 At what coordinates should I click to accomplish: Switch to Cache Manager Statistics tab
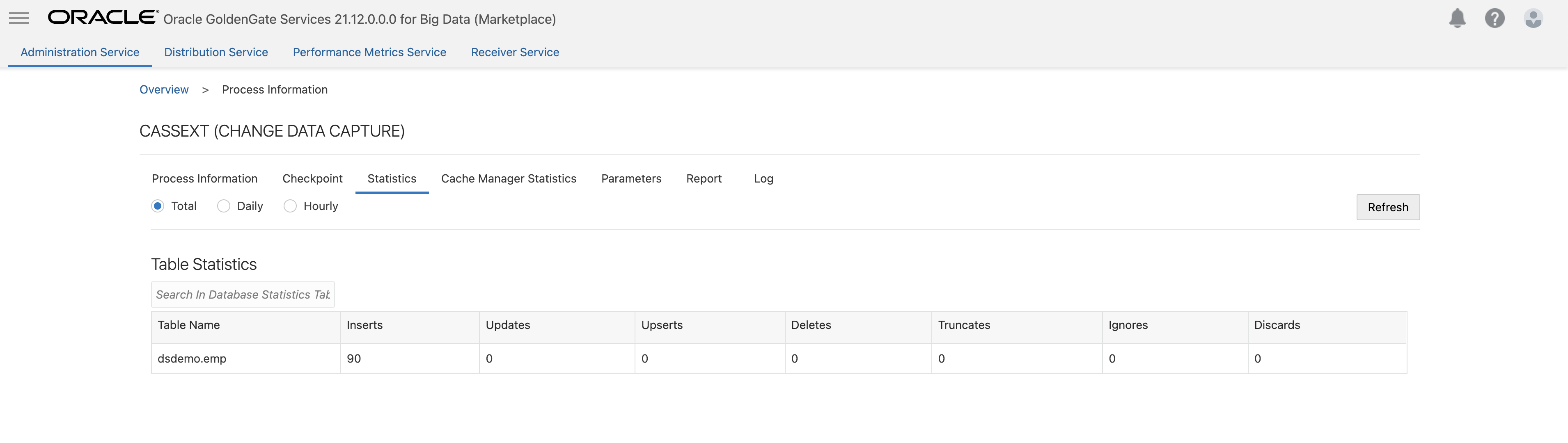508,179
